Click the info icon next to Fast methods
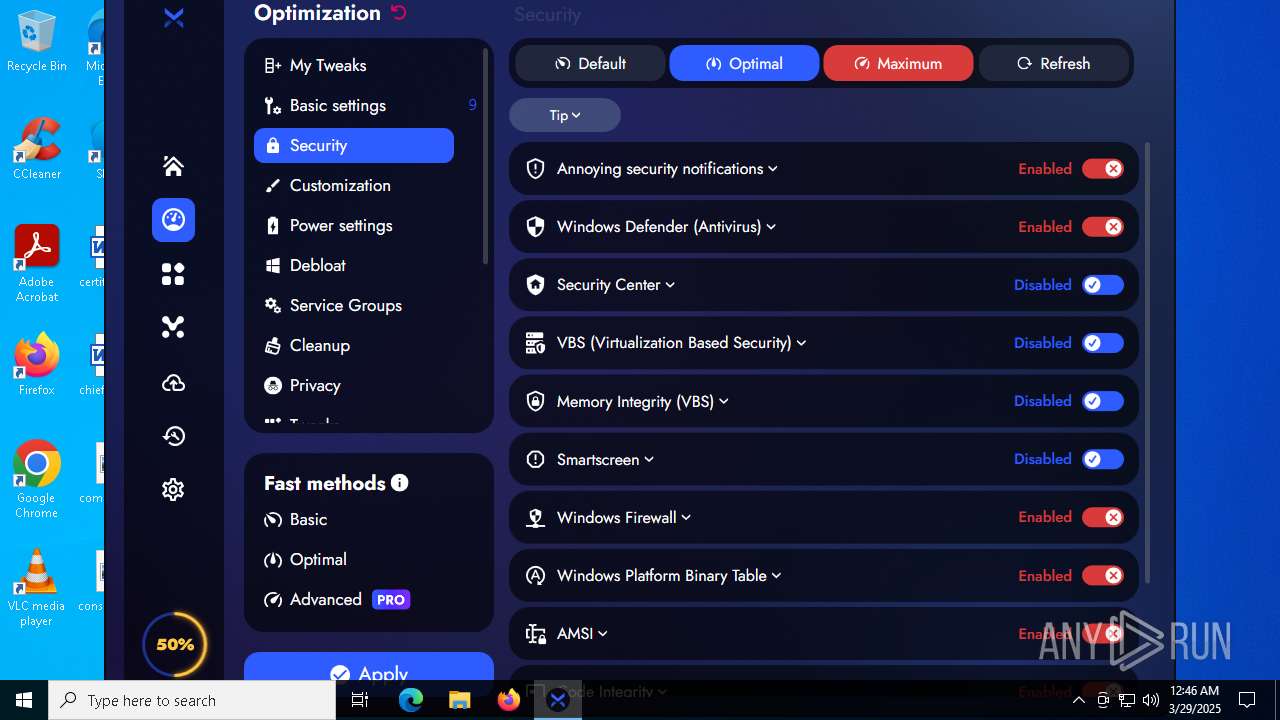The image size is (1280, 720). pos(400,483)
